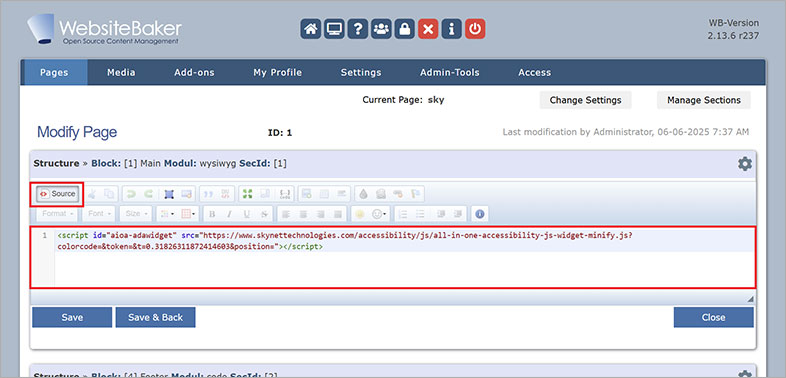Screen dimensions: 786x378
Task: Click the Save & Back button
Action: [155, 317]
